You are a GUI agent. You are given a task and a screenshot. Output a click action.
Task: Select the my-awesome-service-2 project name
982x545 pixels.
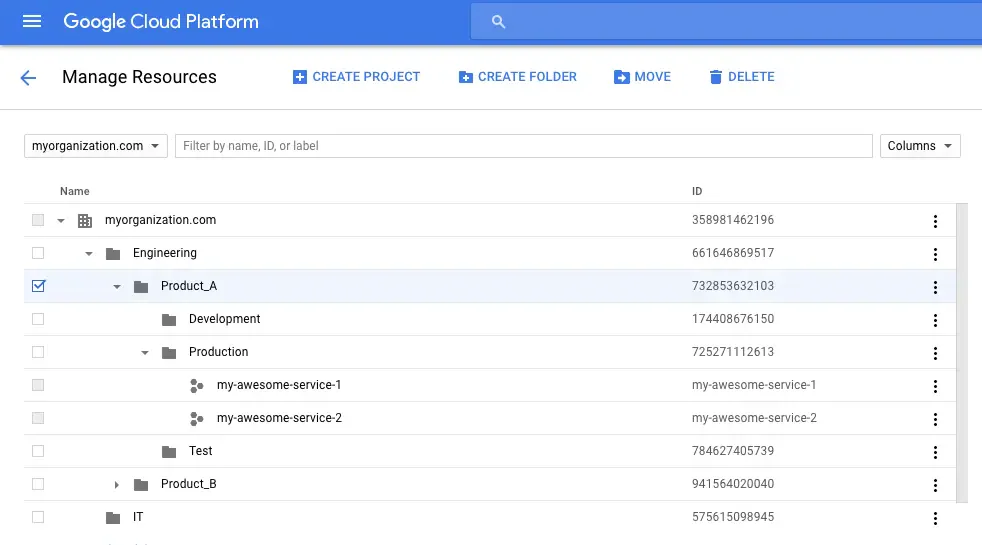[279, 418]
